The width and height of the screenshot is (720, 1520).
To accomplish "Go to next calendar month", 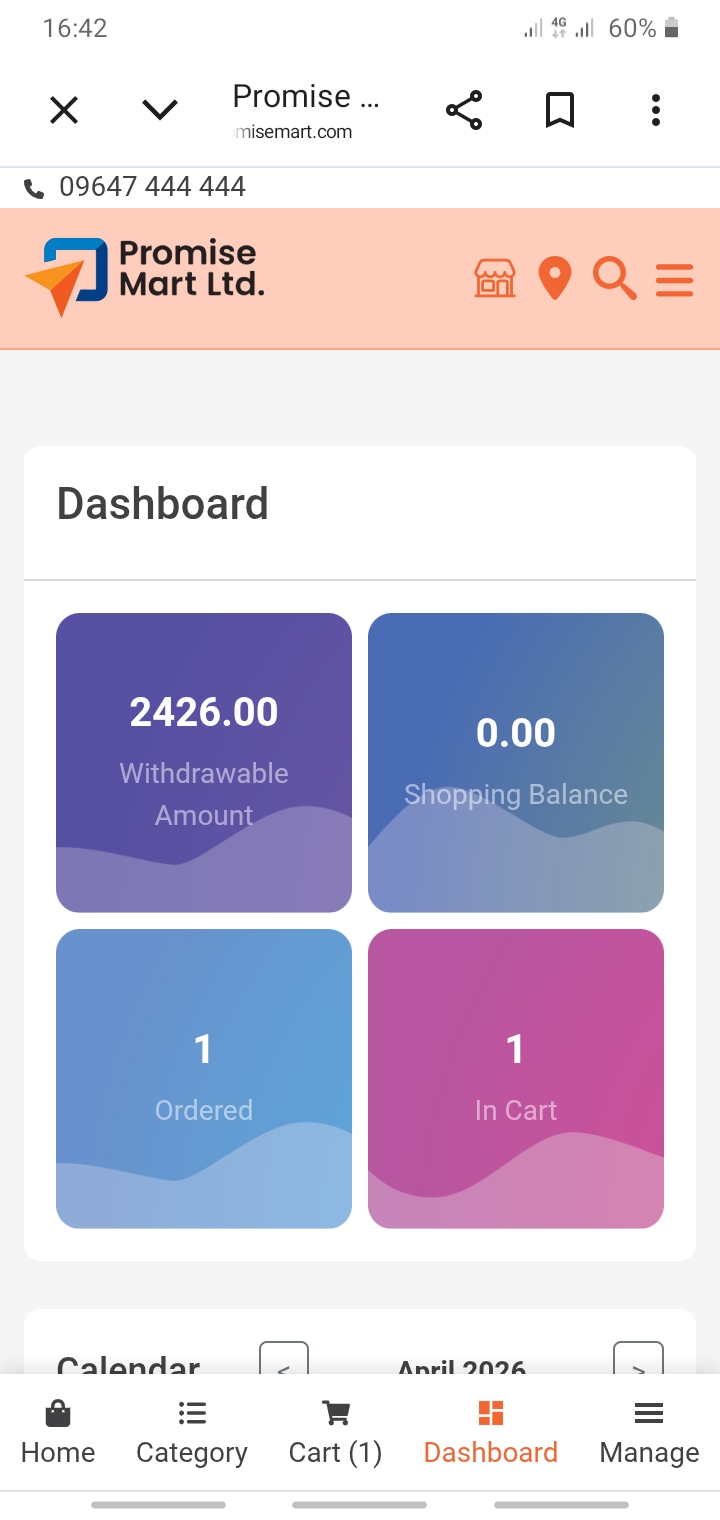I will pos(638,1362).
